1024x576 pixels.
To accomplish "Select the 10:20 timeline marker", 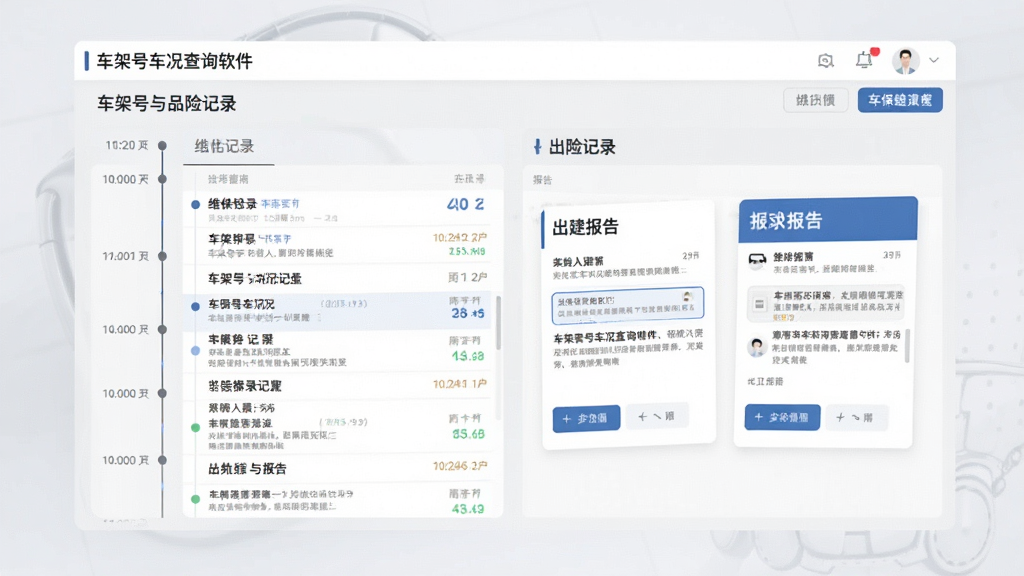I will click(x=163, y=145).
